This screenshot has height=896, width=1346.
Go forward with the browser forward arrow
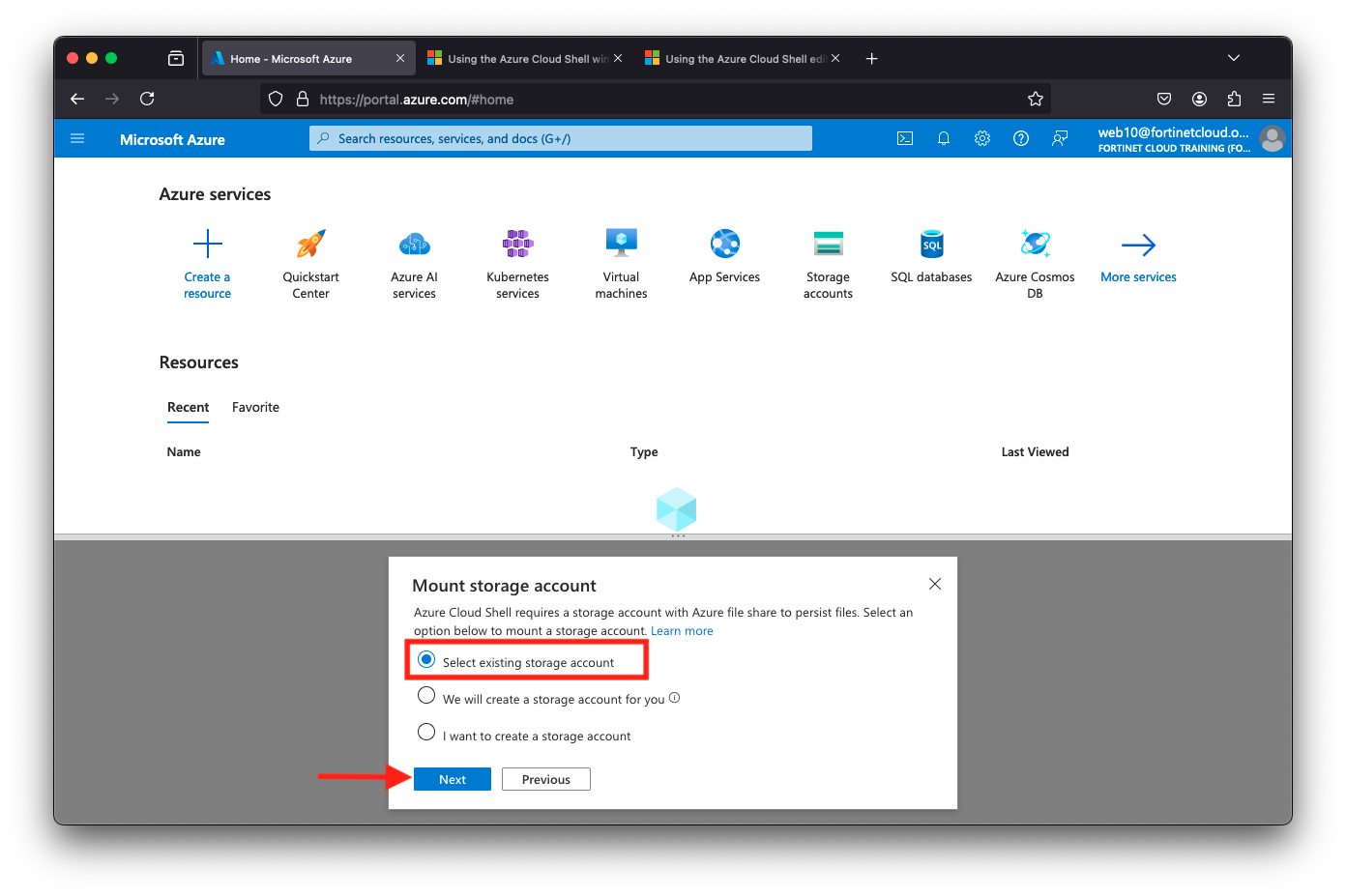click(112, 99)
